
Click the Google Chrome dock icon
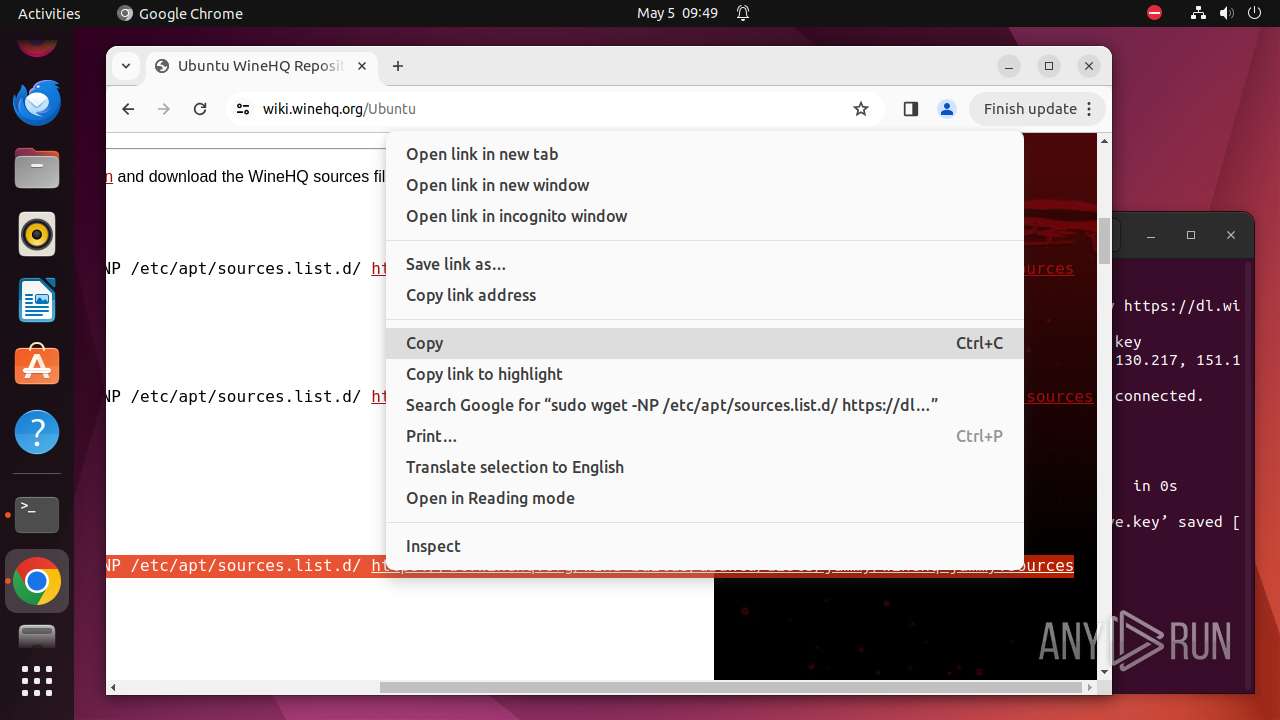pyautogui.click(x=37, y=581)
